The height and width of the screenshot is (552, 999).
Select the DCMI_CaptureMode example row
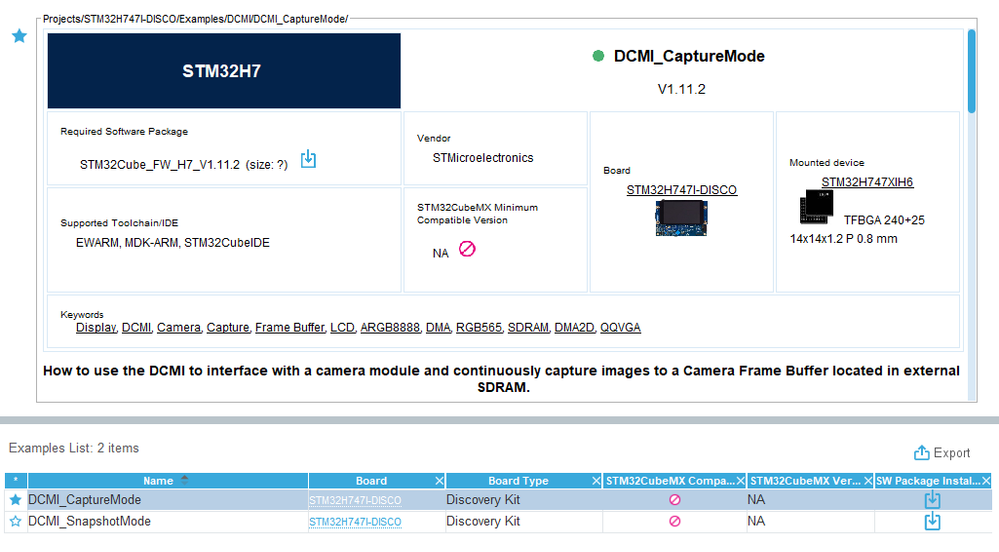click(498, 500)
